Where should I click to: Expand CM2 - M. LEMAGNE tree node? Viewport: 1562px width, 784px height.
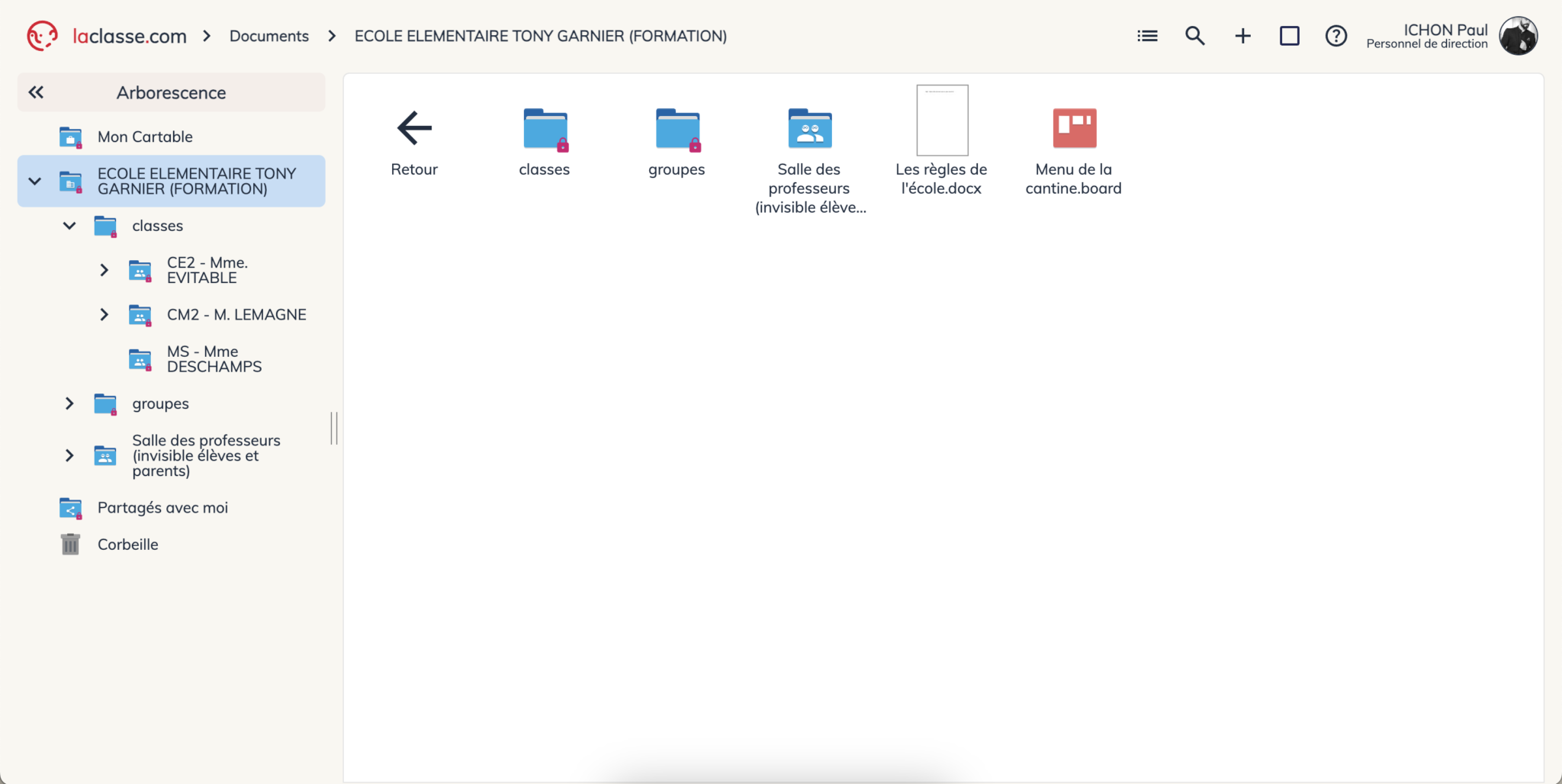(x=104, y=314)
